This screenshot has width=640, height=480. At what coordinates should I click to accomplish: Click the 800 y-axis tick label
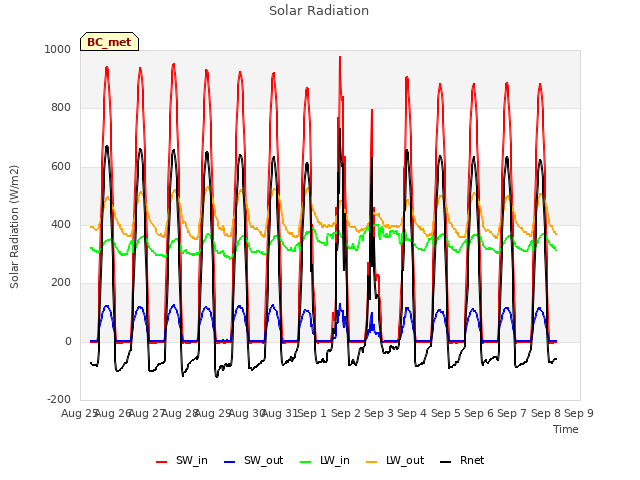tap(61, 108)
